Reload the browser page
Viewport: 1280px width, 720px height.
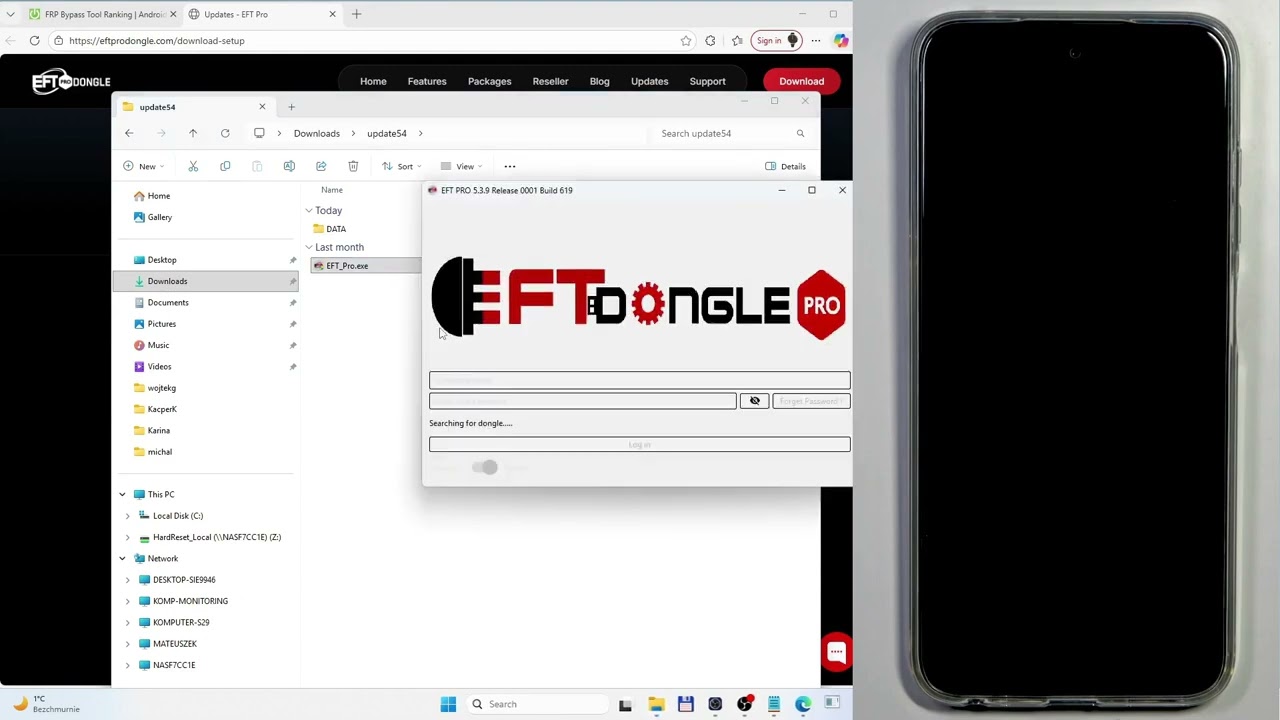pos(34,41)
